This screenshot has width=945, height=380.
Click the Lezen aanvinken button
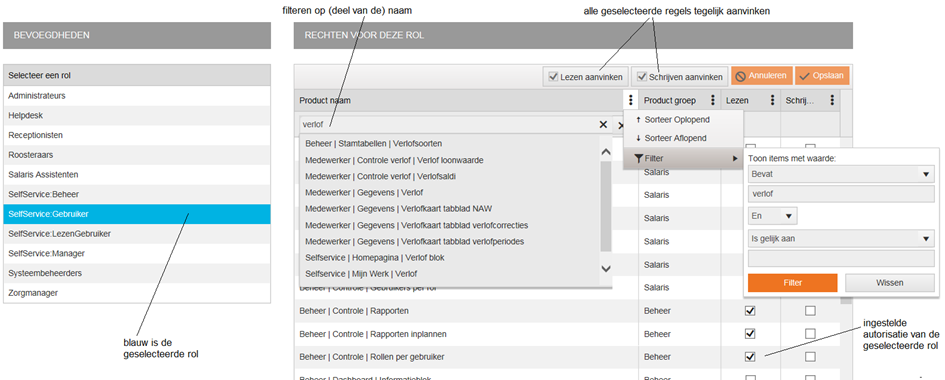pos(586,76)
